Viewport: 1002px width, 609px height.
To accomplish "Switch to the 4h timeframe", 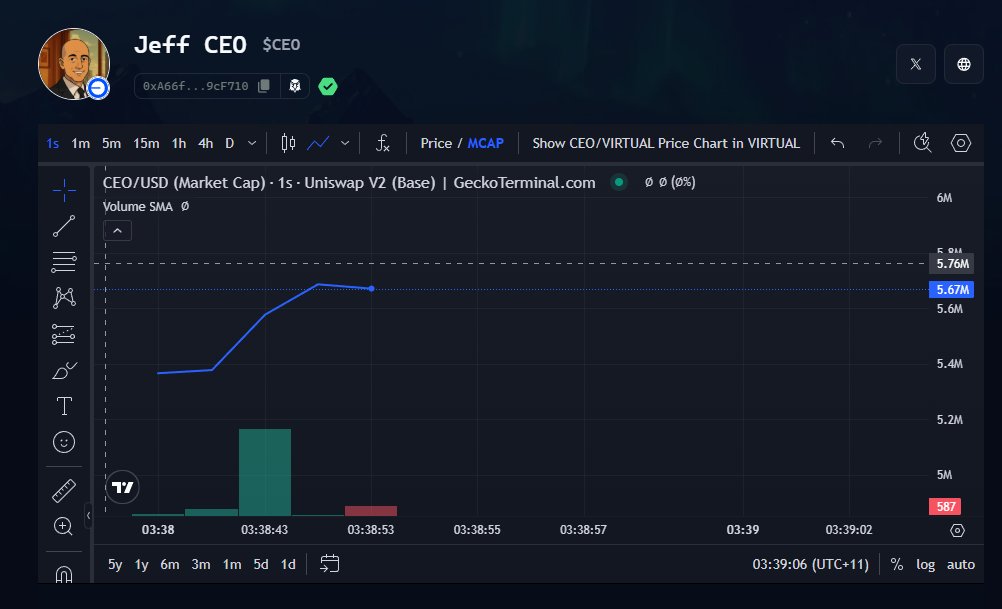I will 206,143.
